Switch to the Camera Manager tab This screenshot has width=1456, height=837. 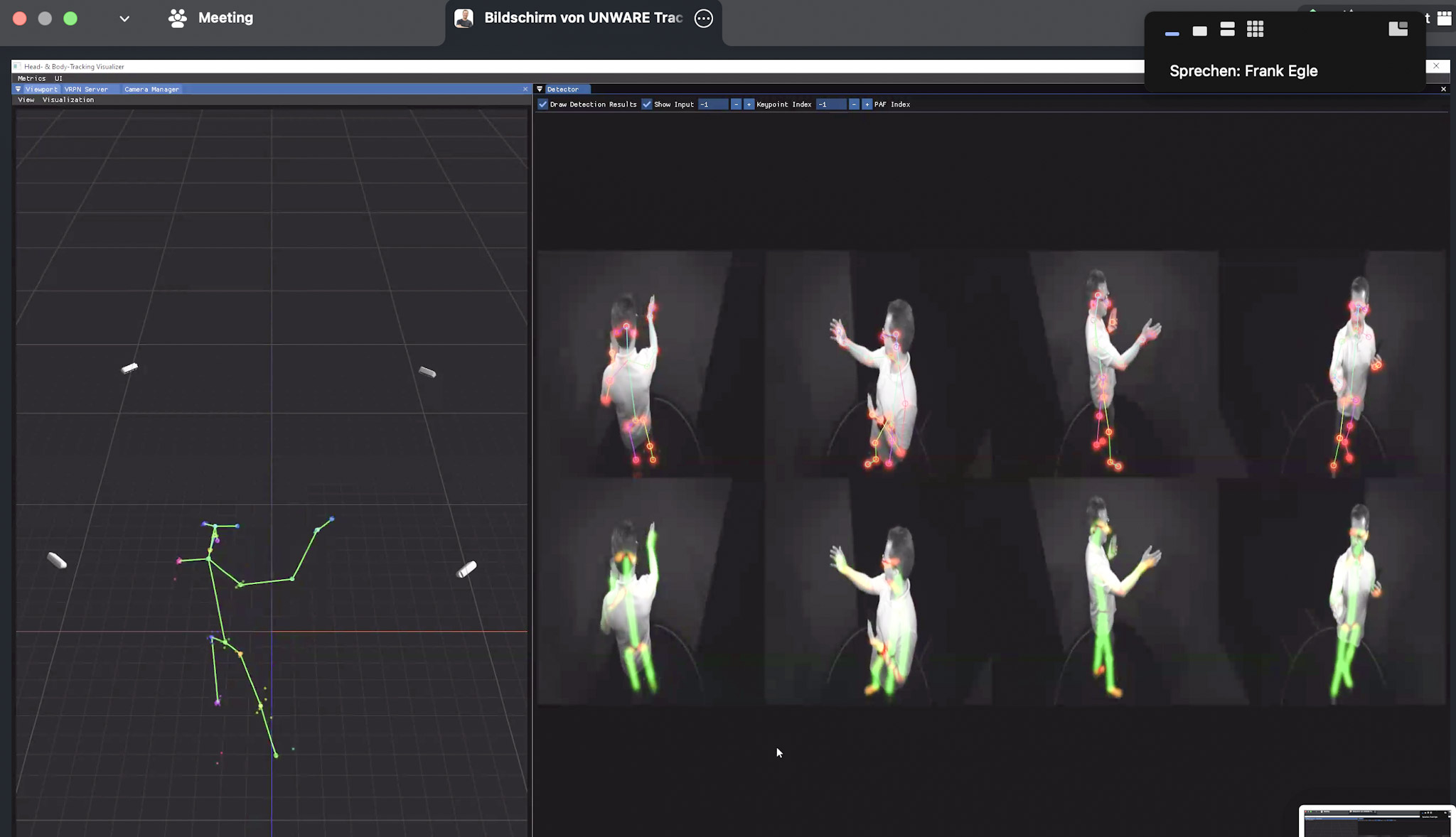click(x=151, y=90)
